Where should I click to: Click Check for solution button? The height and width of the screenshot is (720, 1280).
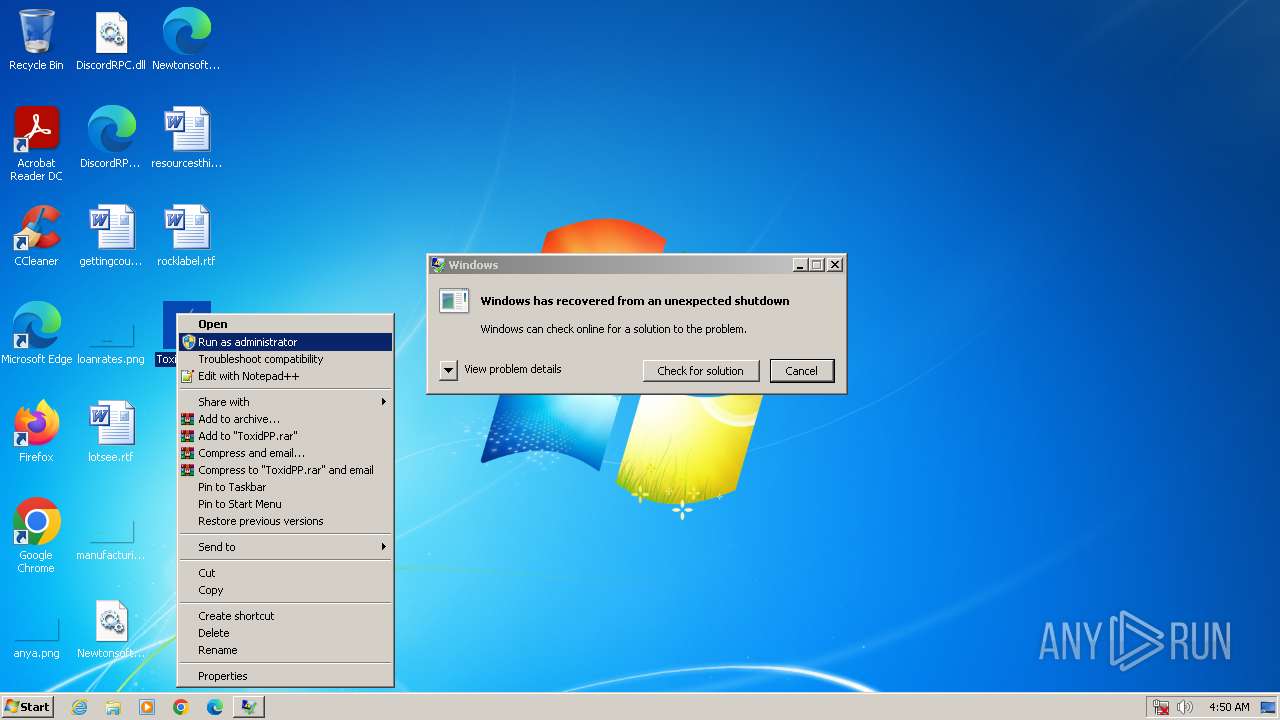(x=700, y=371)
